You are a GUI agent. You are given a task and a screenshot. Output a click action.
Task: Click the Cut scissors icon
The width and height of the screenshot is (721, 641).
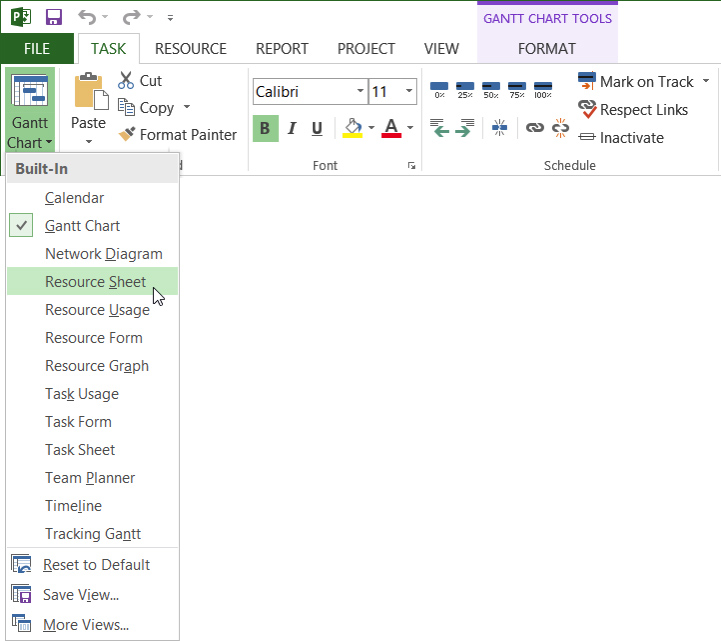(126, 80)
